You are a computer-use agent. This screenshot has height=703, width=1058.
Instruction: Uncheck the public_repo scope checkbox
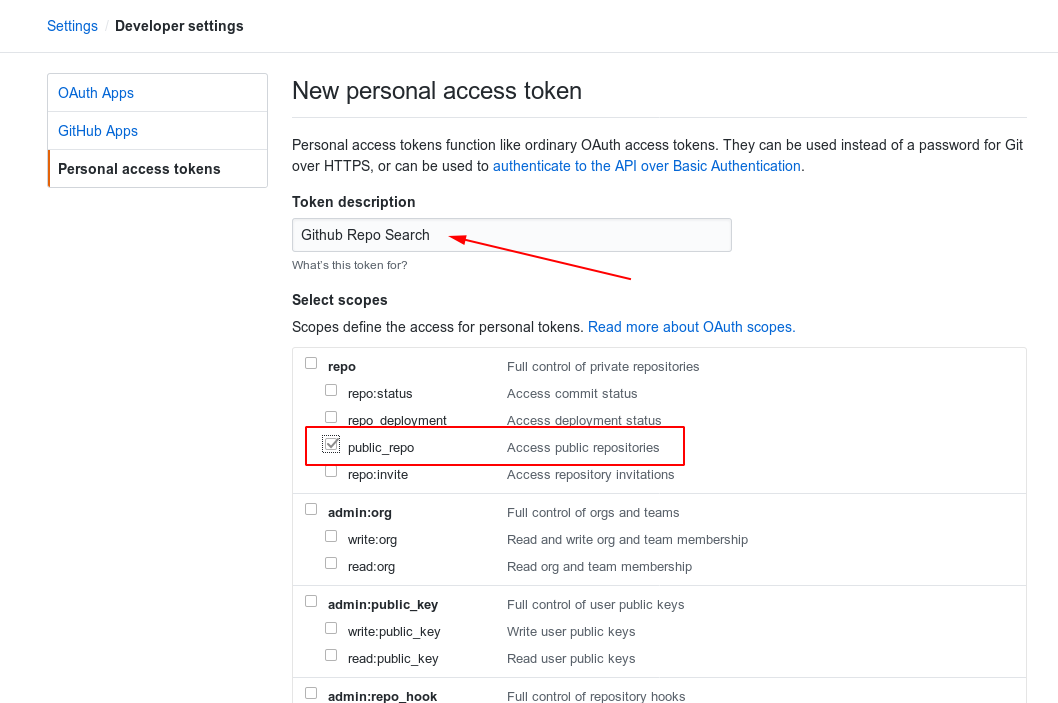coord(331,445)
